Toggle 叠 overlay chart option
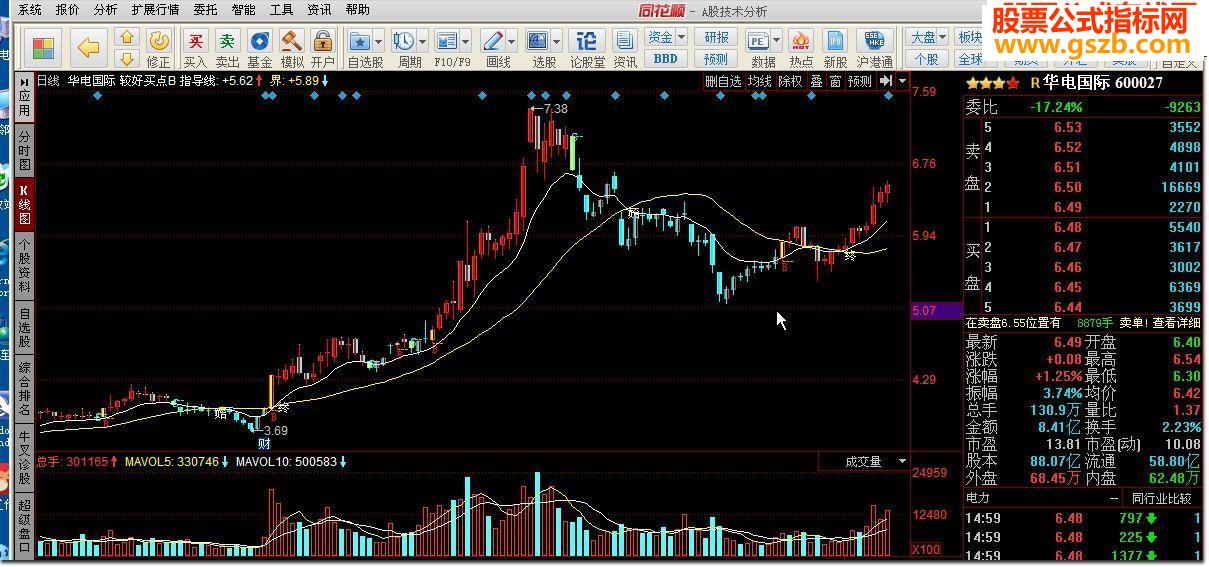Image resolution: width=1209 pixels, height=567 pixels. [x=816, y=81]
